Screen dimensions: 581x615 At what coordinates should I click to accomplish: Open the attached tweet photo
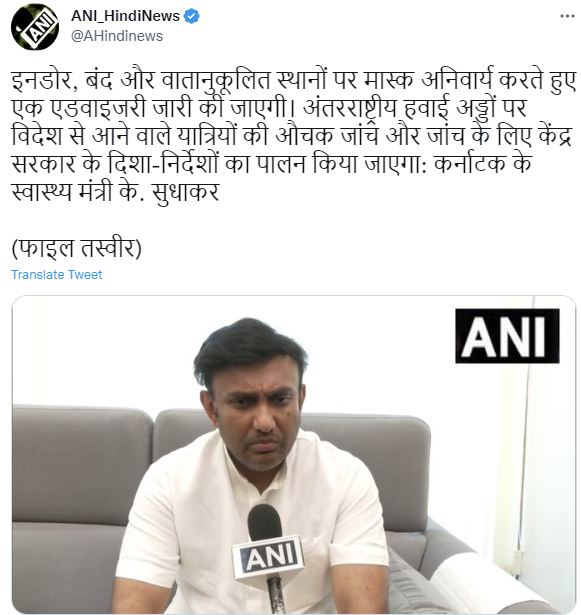(294, 455)
